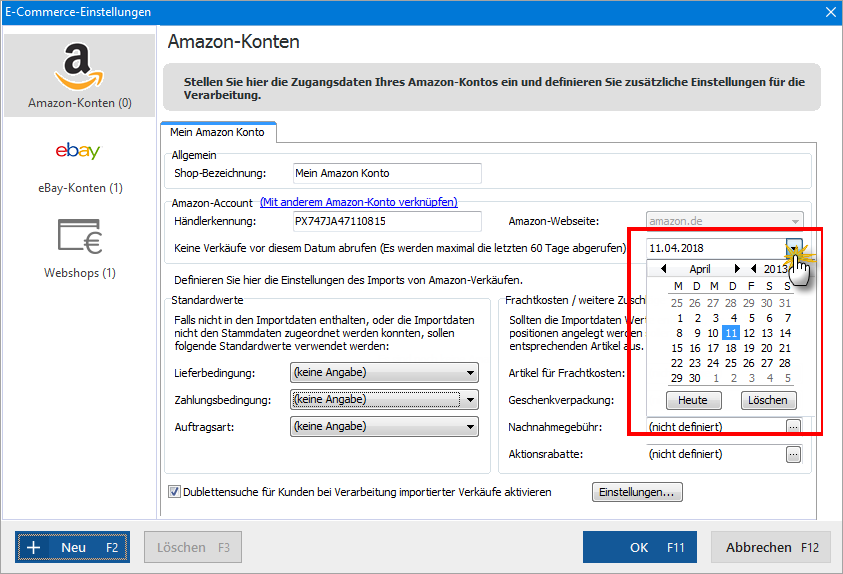843x574 pixels.
Task: Edit the Shop-Bezeichnung field
Action: (x=387, y=173)
